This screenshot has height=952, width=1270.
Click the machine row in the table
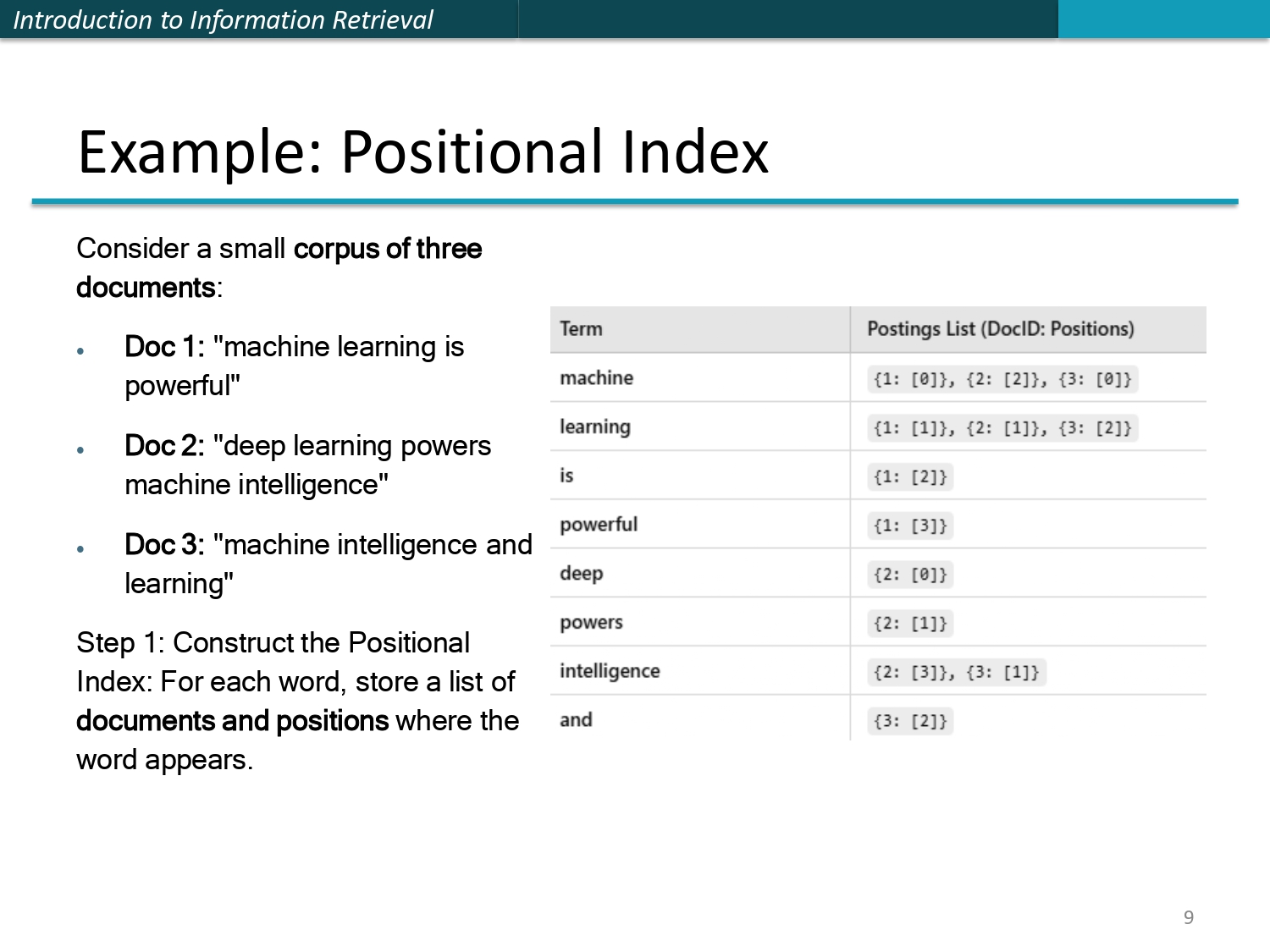tap(596, 378)
